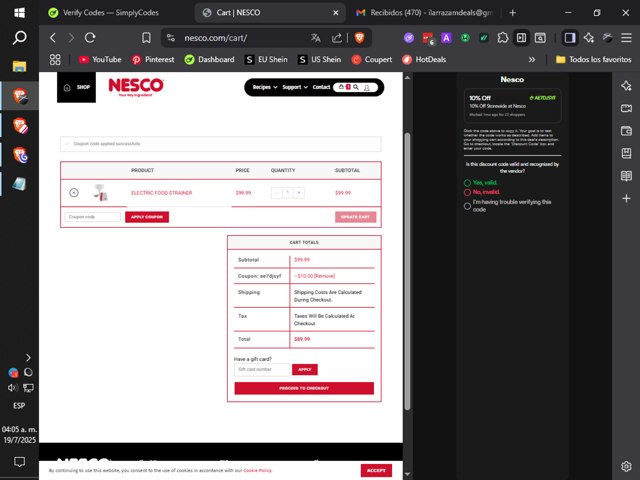Open the purple A extension icon

pos(446,38)
